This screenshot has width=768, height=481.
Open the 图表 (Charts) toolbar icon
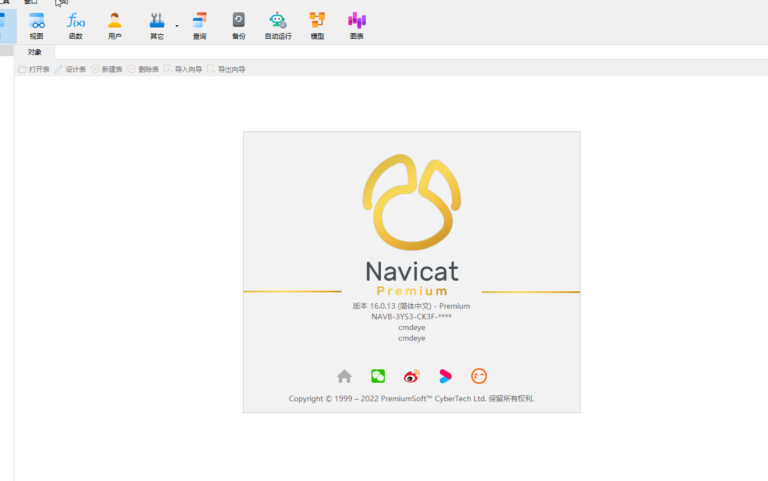point(357,26)
